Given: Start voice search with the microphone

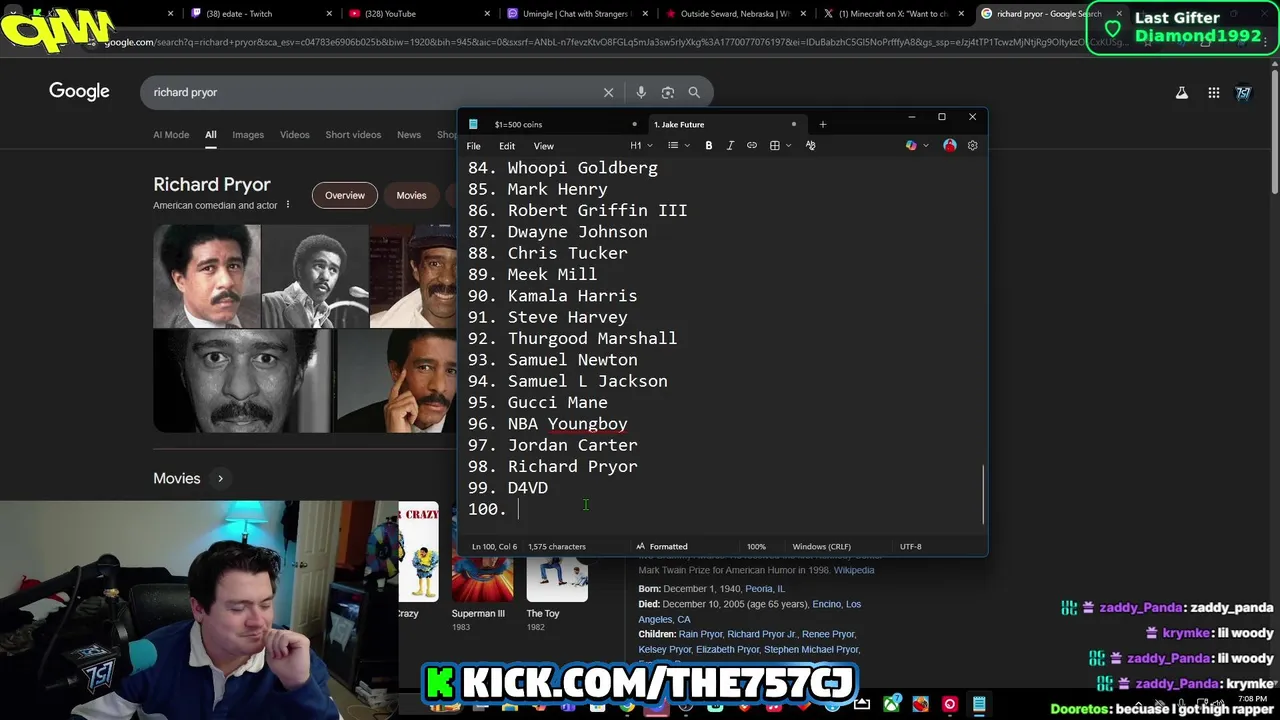Looking at the screenshot, I should pos(641,92).
